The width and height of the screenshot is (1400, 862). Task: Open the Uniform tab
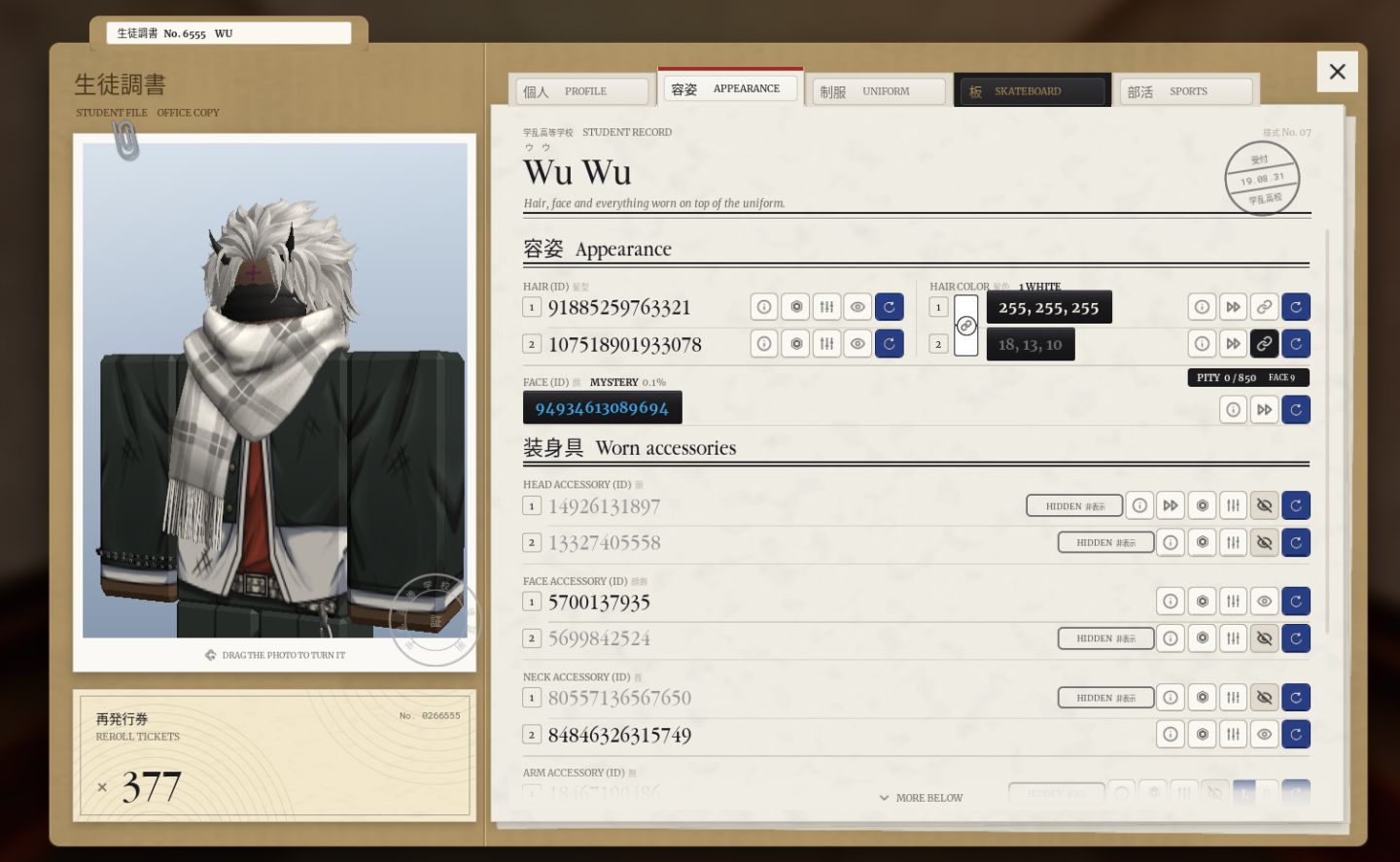[x=879, y=91]
